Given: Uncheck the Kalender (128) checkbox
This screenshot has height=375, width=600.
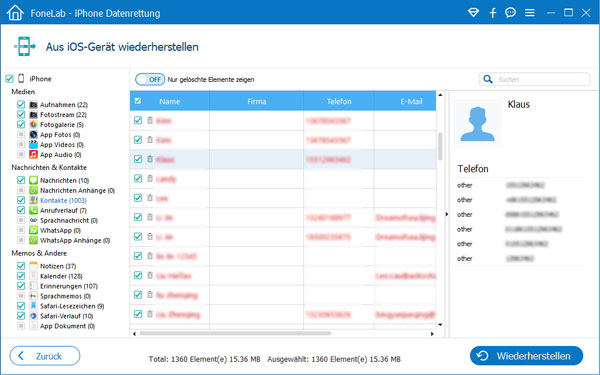Looking at the screenshot, I should click(x=21, y=276).
